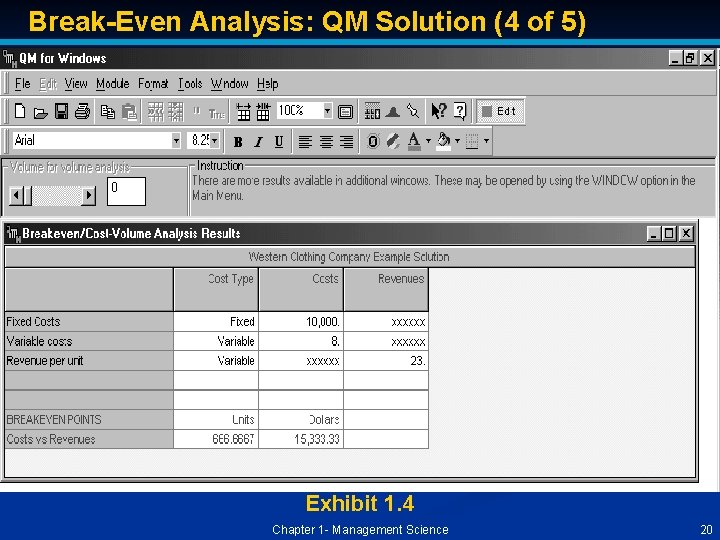Open the Arial font name dropdown
This screenshot has width=720, height=540.
click(176, 141)
